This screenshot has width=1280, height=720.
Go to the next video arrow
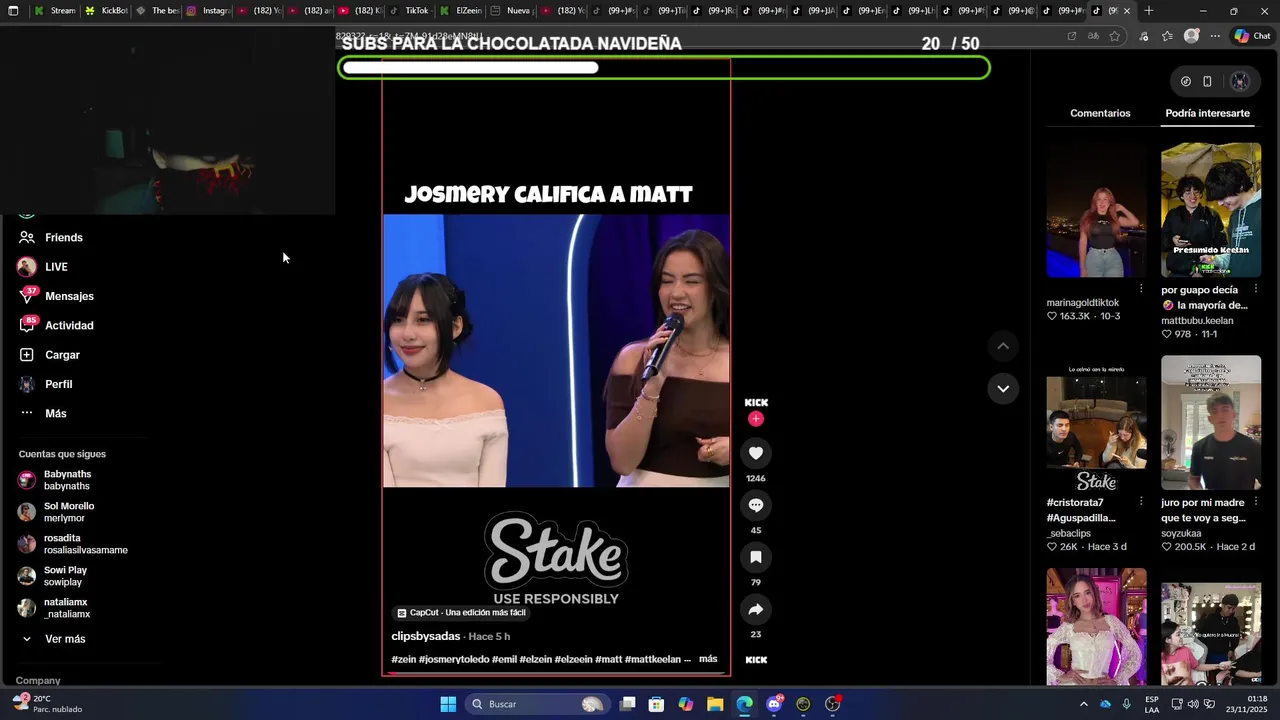[1003, 388]
